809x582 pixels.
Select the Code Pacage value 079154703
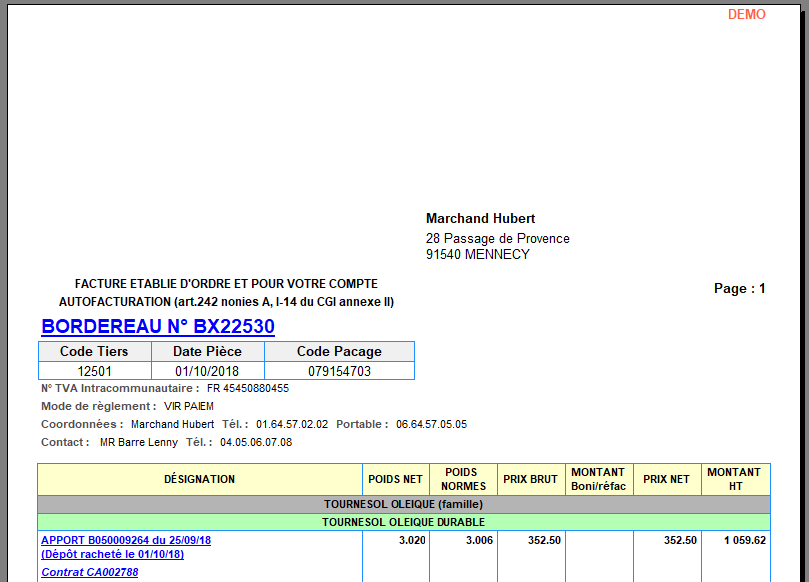pyautogui.click(x=339, y=371)
